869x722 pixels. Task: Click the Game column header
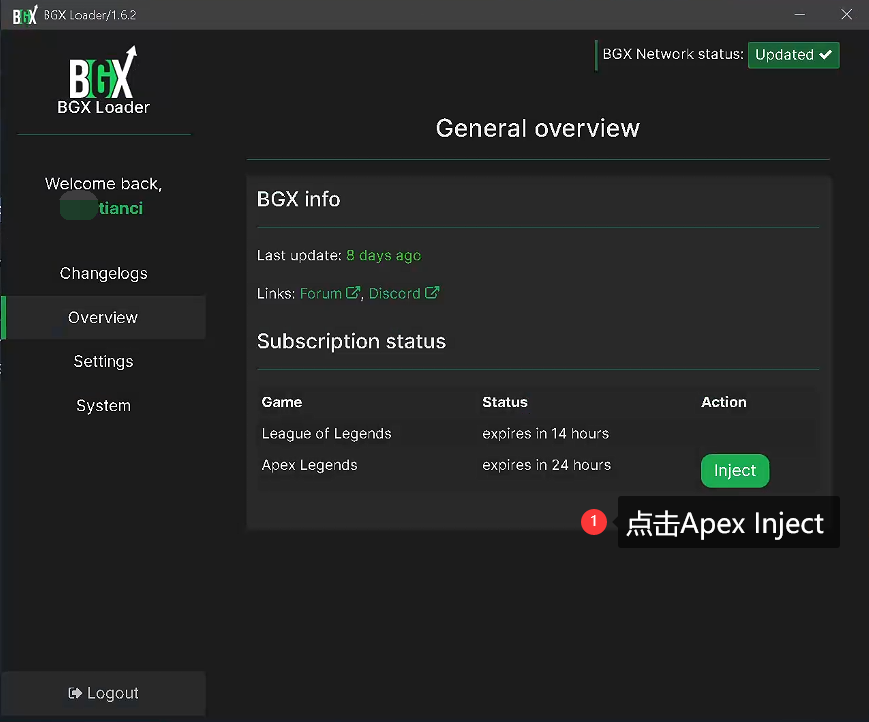pos(282,402)
